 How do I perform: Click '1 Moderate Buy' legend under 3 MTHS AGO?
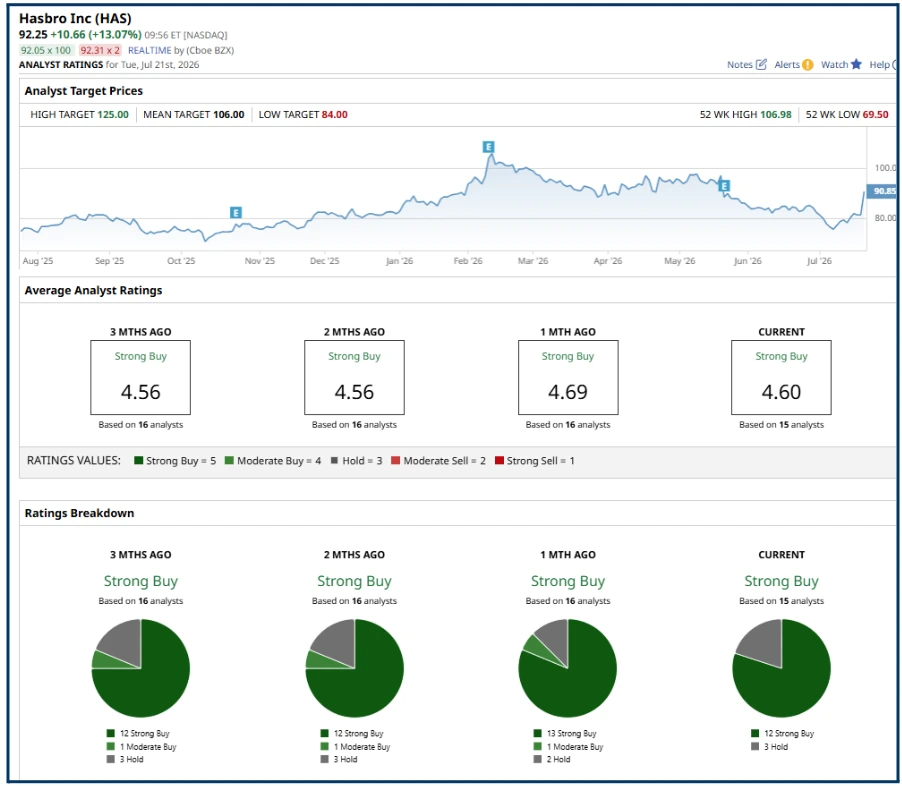(148, 747)
